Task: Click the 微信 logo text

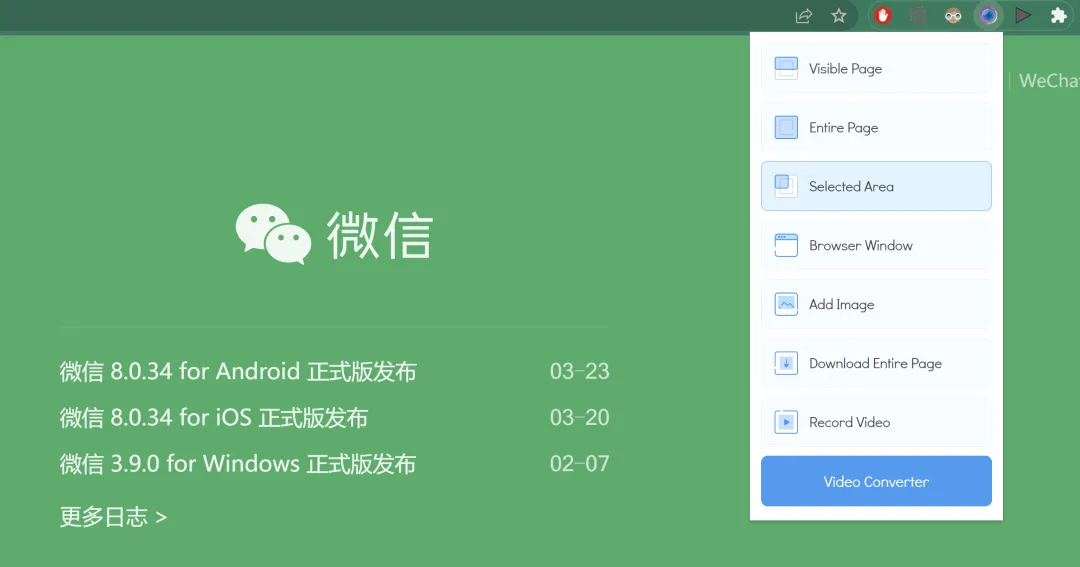Action: (x=380, y=235)
